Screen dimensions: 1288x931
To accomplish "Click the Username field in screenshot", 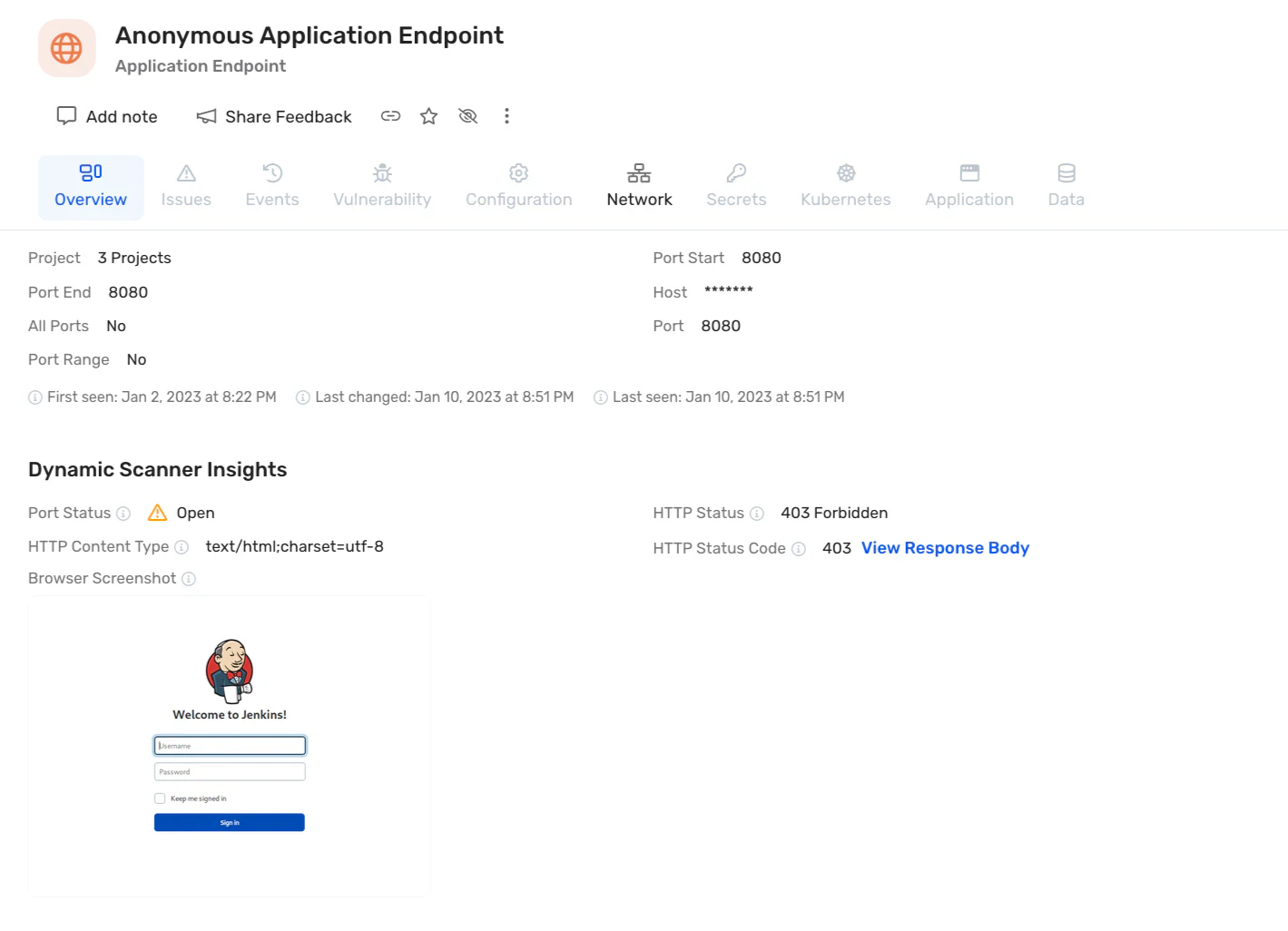I will coord(230,746).
